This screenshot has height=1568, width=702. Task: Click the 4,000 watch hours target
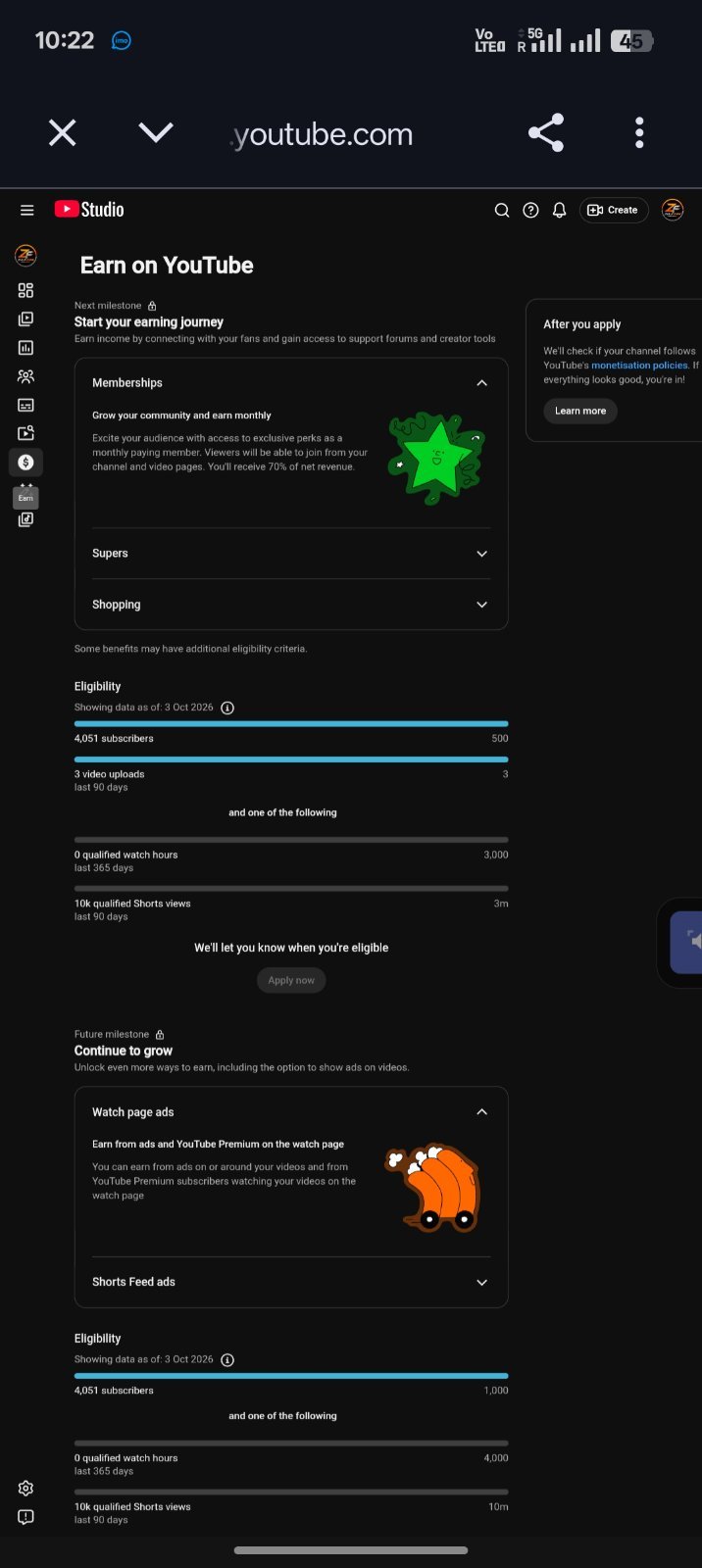(x=496, y=1458)
